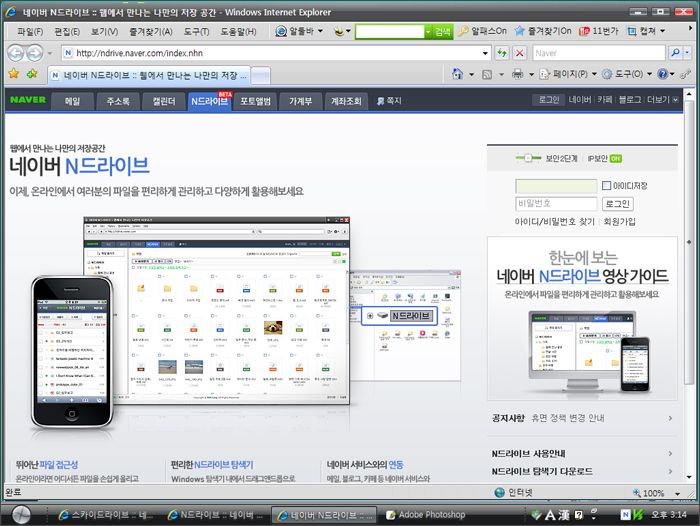Click the Print icon in command bar
This screenshot has width=700, height=526.
click(x=517, y=74)
